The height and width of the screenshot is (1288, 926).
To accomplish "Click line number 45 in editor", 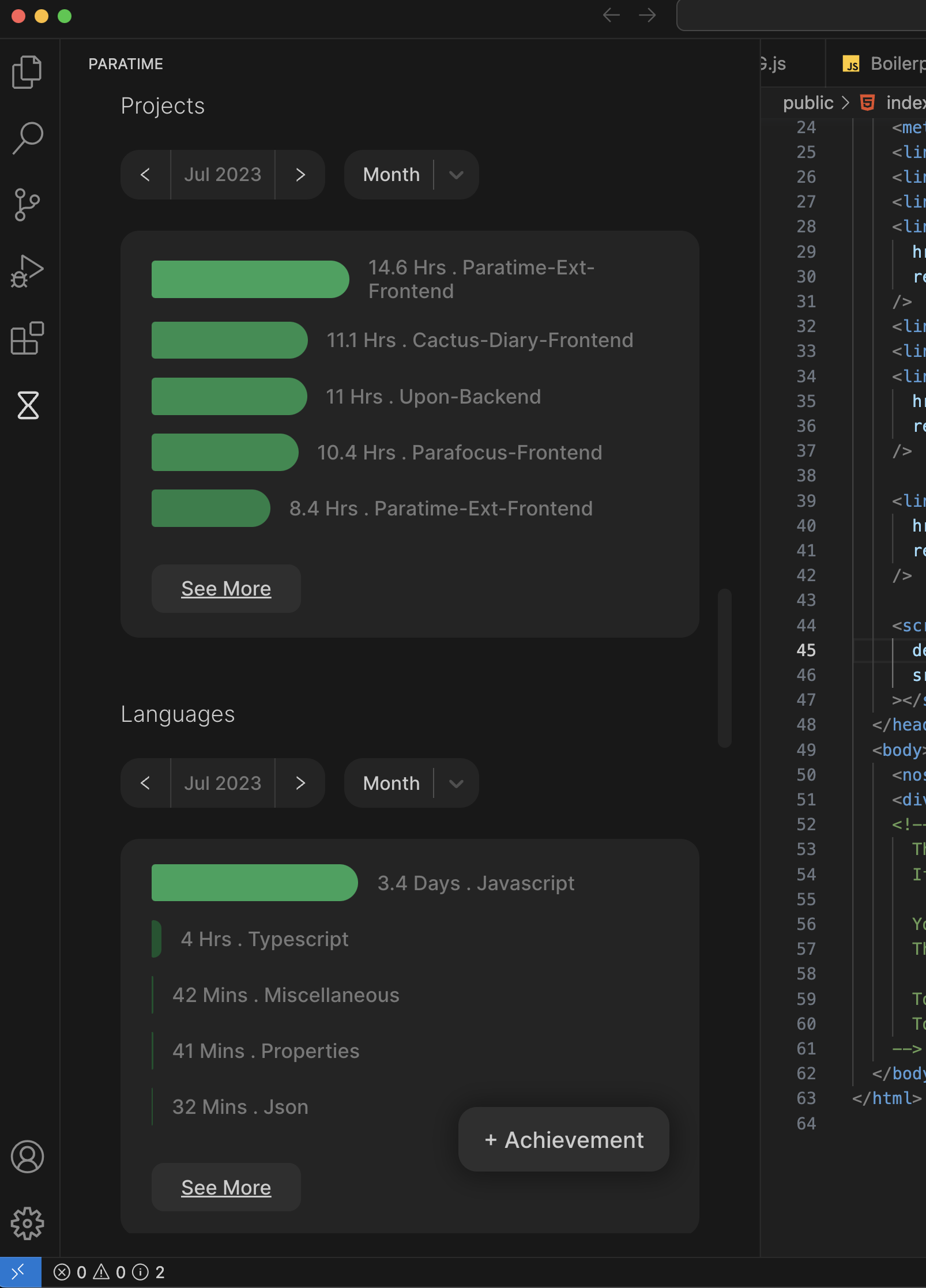I will 806,650.
